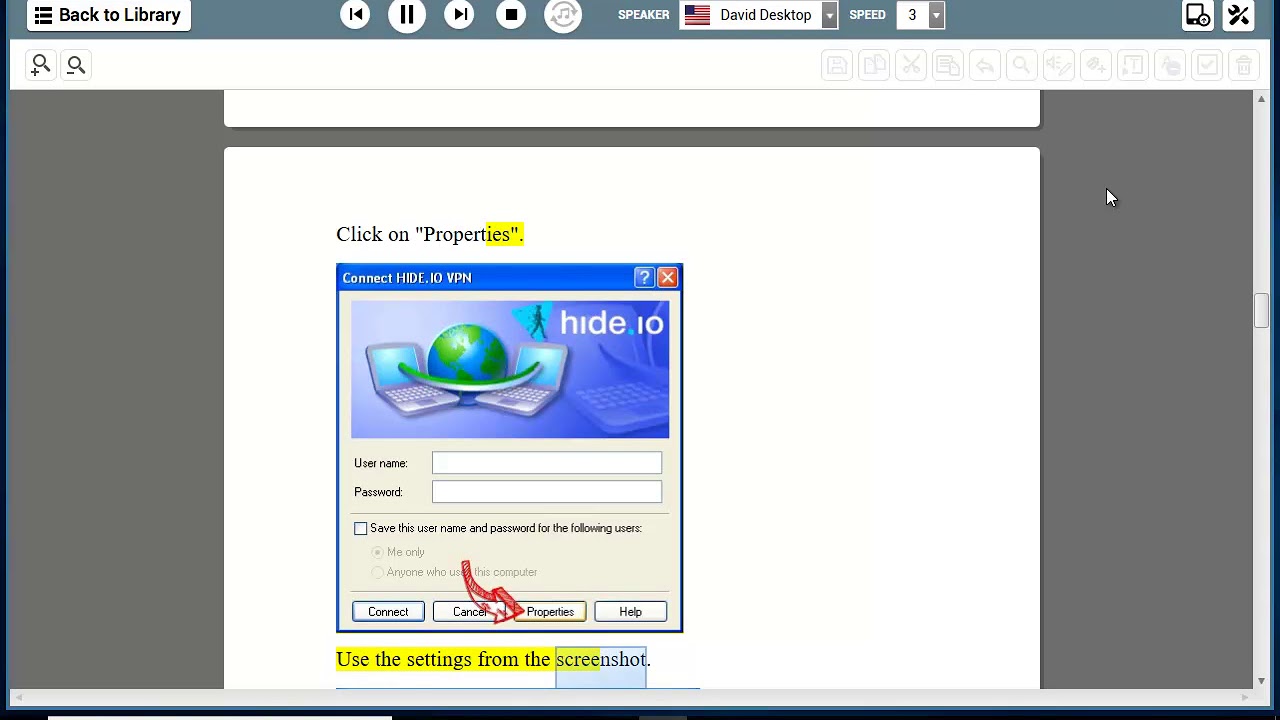Click the checkmark toolbar icon
1280x720 pixels.
(x=1207, y=66)
